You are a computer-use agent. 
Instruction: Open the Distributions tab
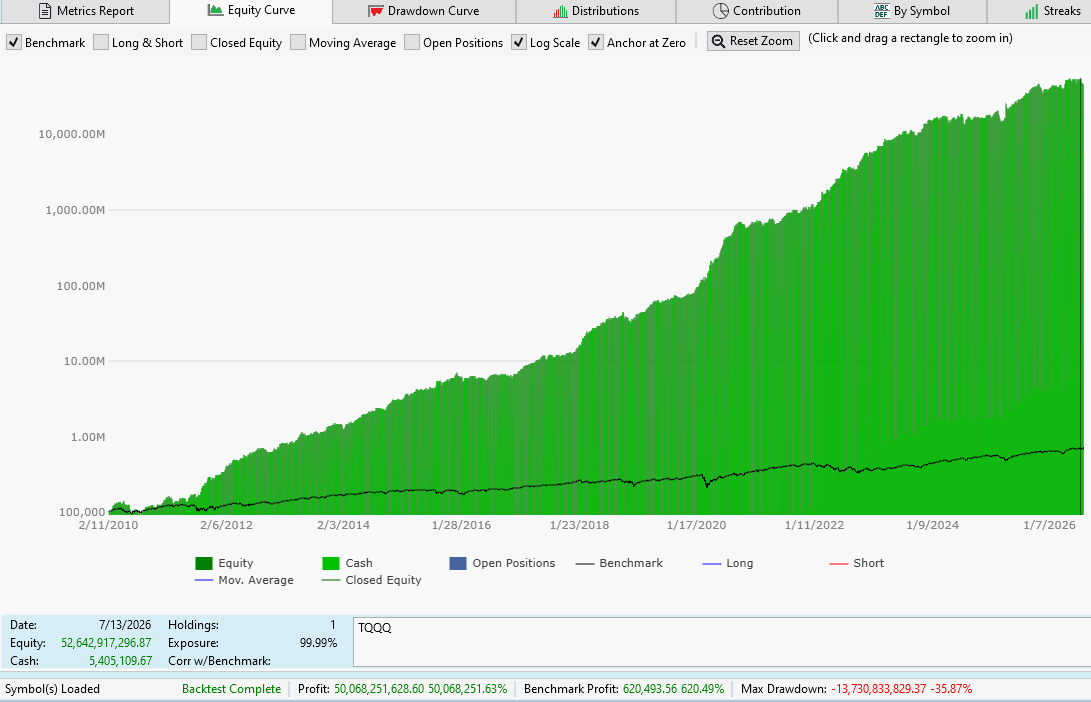click(x=596, y=11)
